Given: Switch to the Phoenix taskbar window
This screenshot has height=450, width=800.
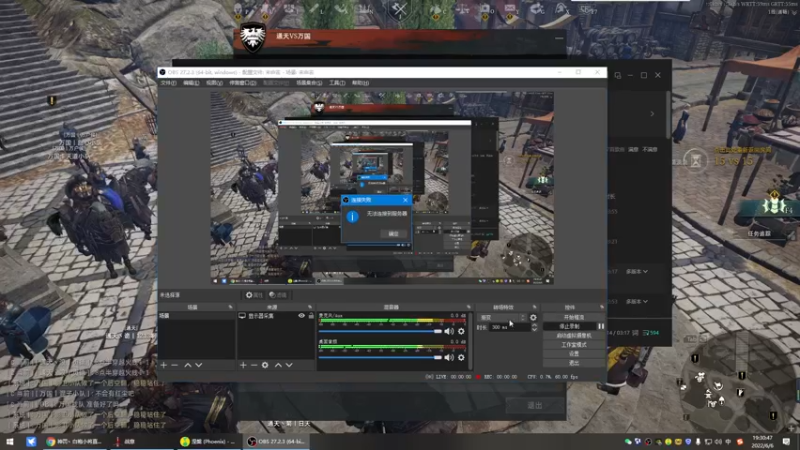Looking at the screenshot, I should point(209,441).
